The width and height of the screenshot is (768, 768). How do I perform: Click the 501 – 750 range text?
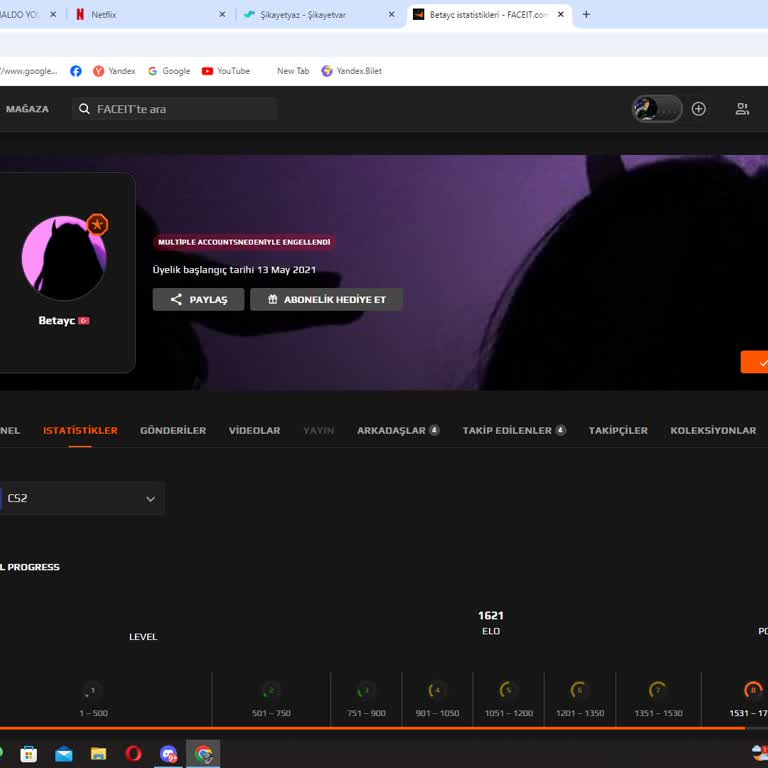point(271,713)
